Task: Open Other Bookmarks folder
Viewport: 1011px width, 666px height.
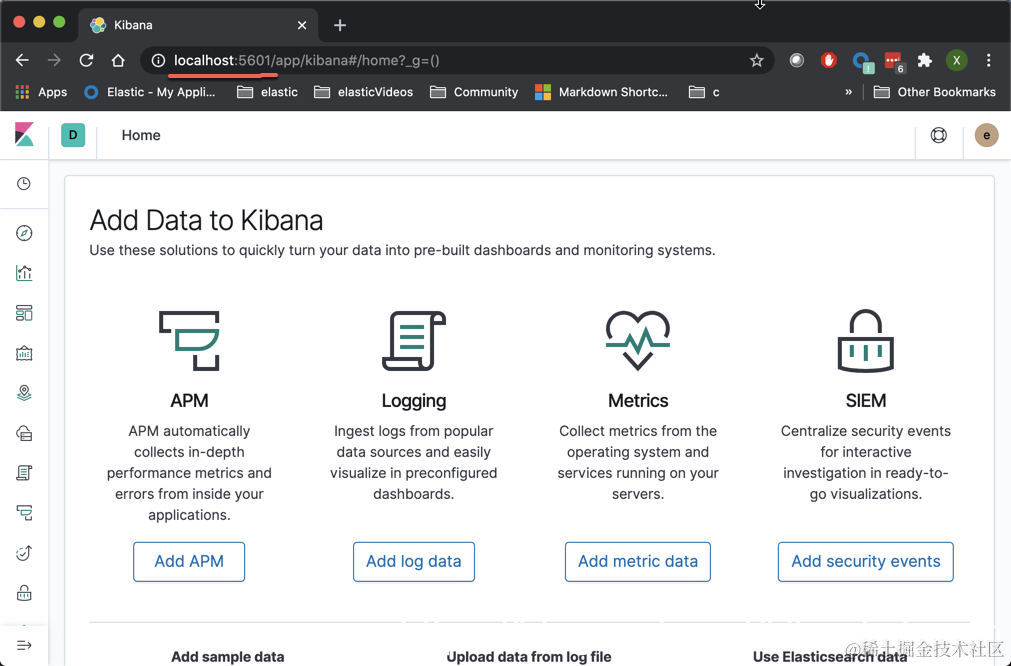Action: pos(934,92)
